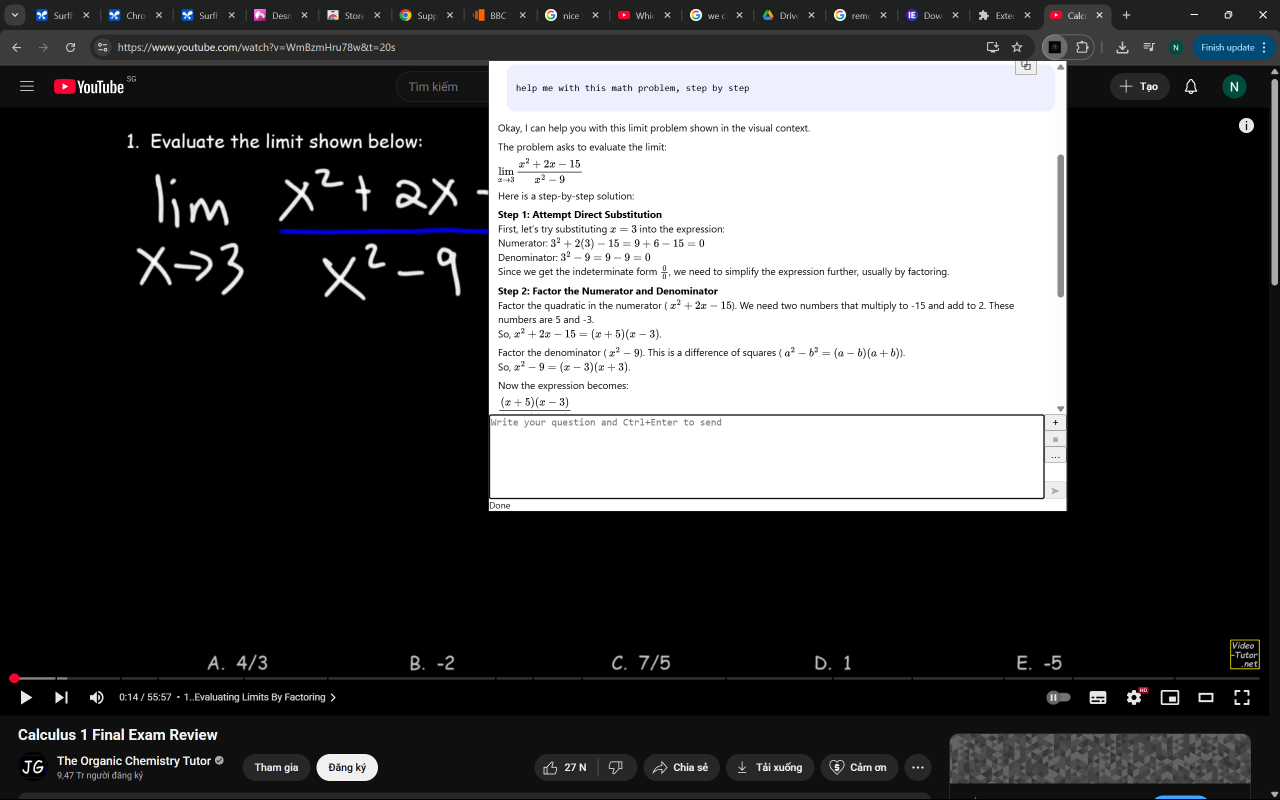
Task: Open a new browser tab
Action: (1127, 15)
